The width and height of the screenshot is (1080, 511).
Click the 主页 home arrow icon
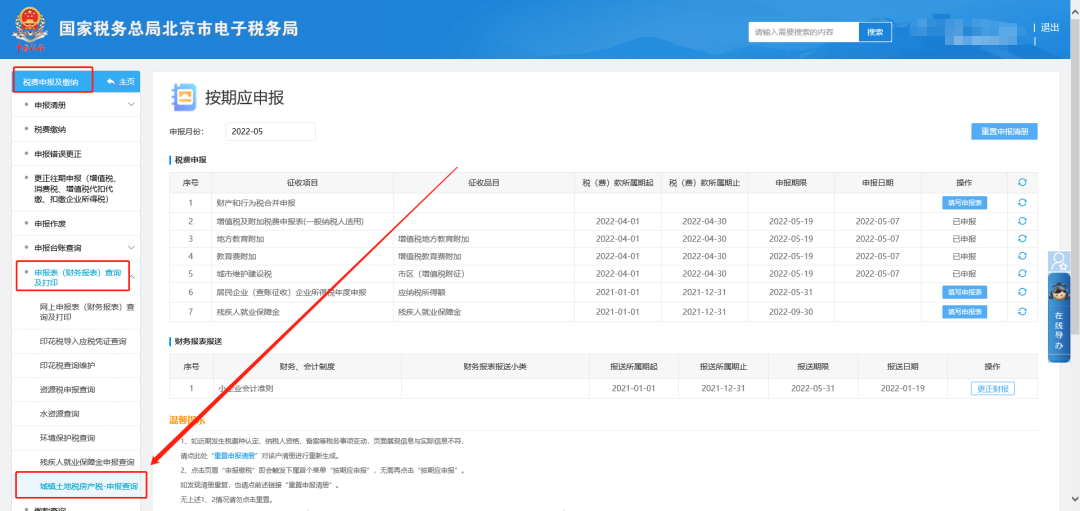109,82
